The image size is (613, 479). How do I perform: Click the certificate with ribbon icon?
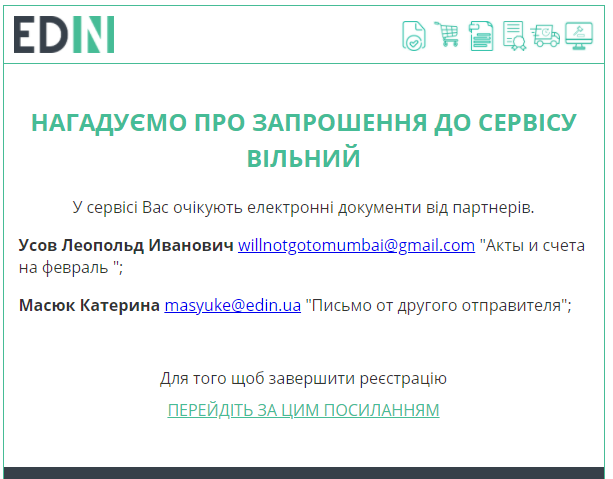click(x=514, y=36)
